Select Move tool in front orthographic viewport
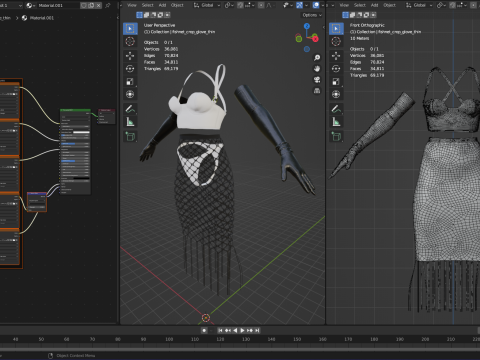The image size is (480, 360). coord(336,56)
